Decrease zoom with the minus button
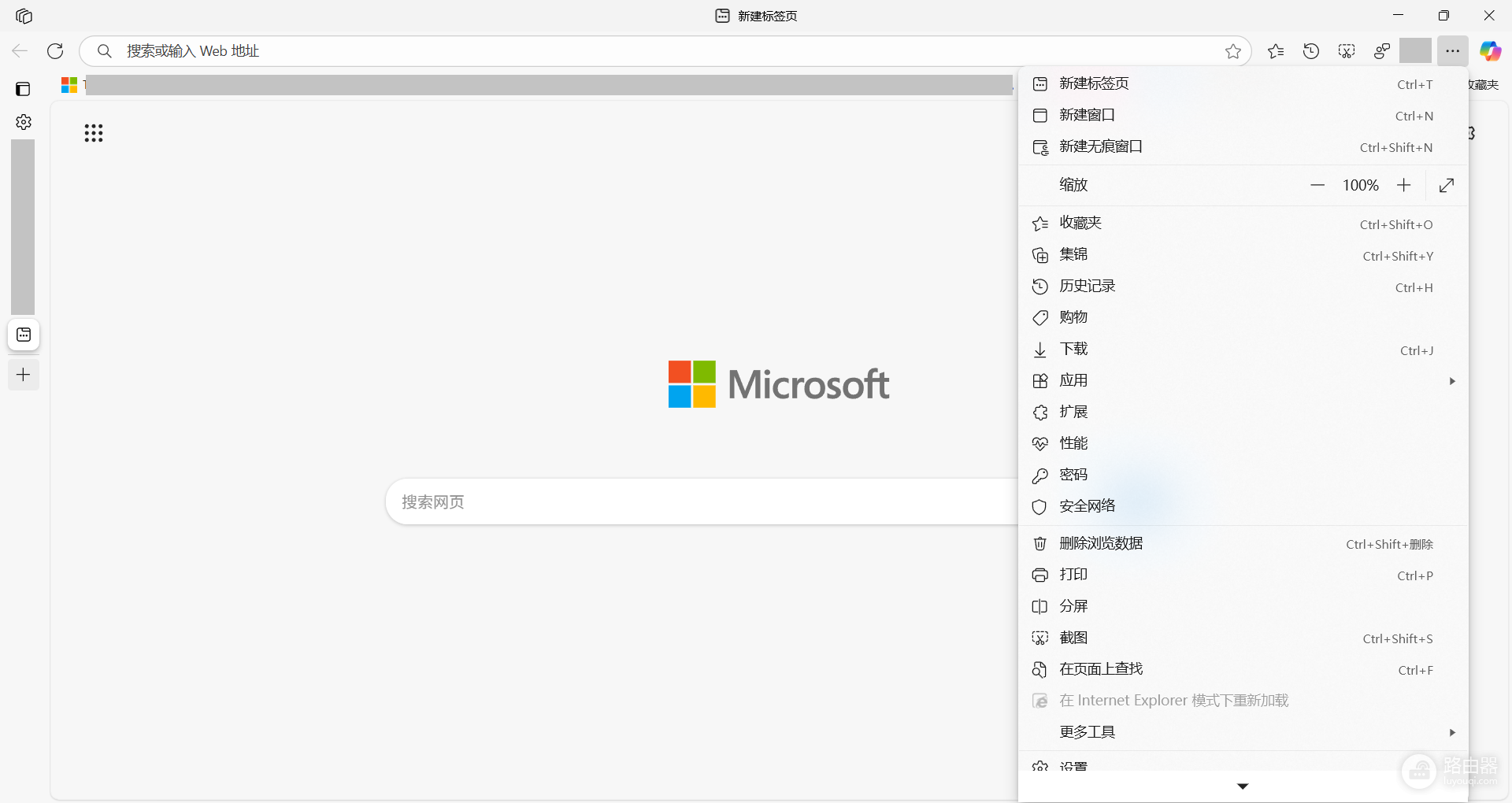 [1317, 185]
